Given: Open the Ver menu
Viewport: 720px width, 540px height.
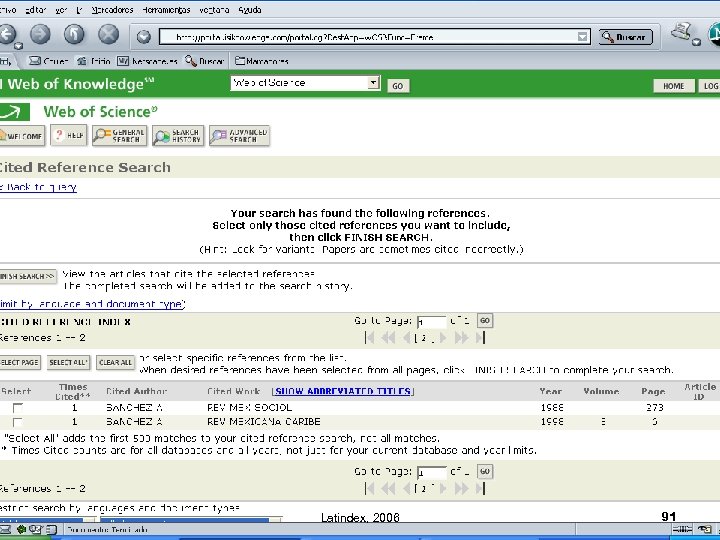Looking at the screenshot, I should pyautogui.click(x=61, y=10).
